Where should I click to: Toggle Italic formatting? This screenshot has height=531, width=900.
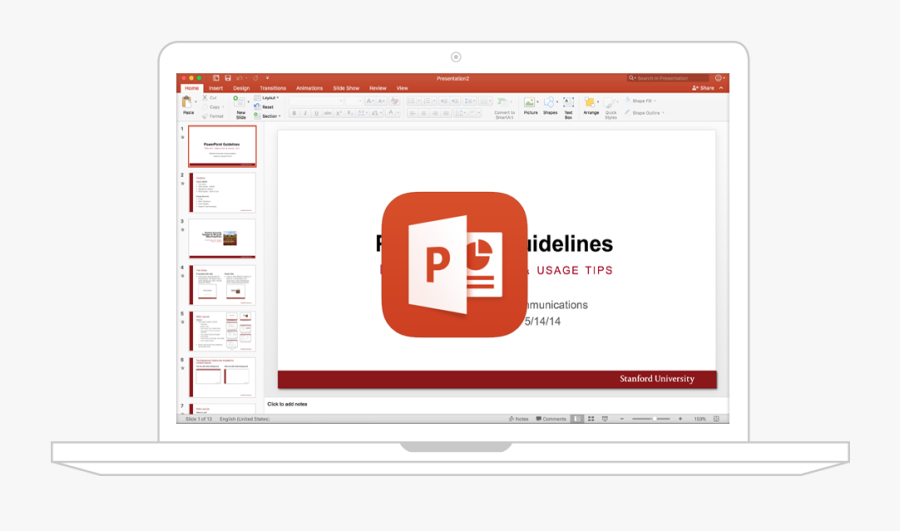(305, 113)
